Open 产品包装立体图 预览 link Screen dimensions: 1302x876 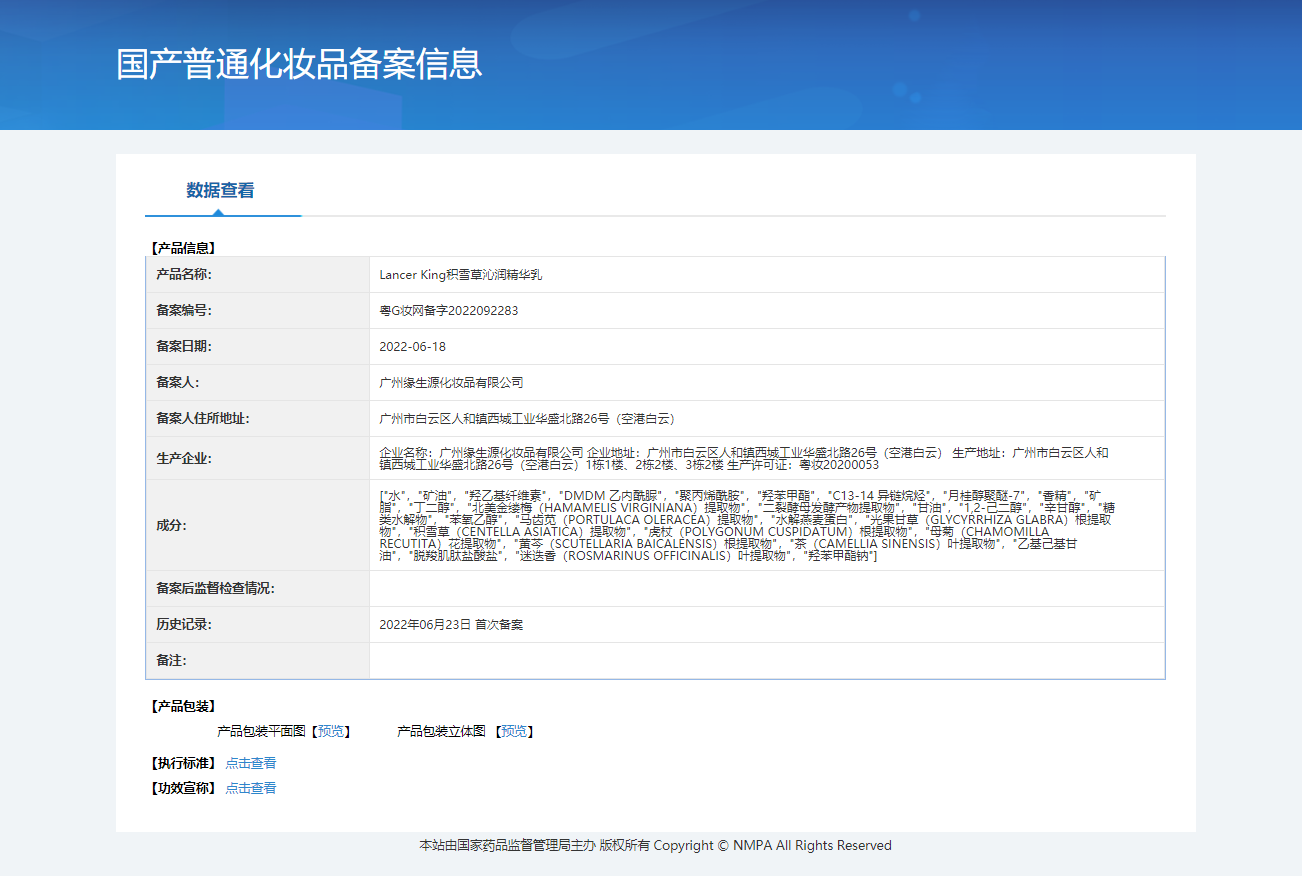point(514,732)
